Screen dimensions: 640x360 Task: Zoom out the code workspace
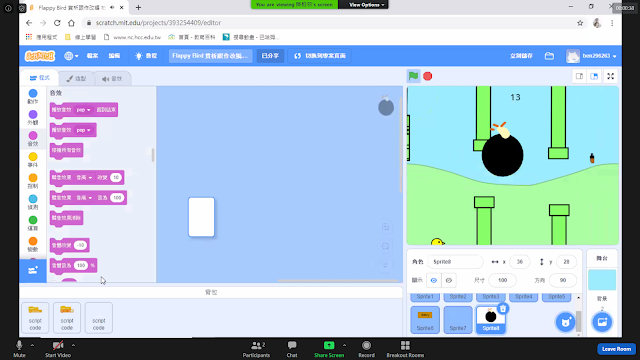385,247
